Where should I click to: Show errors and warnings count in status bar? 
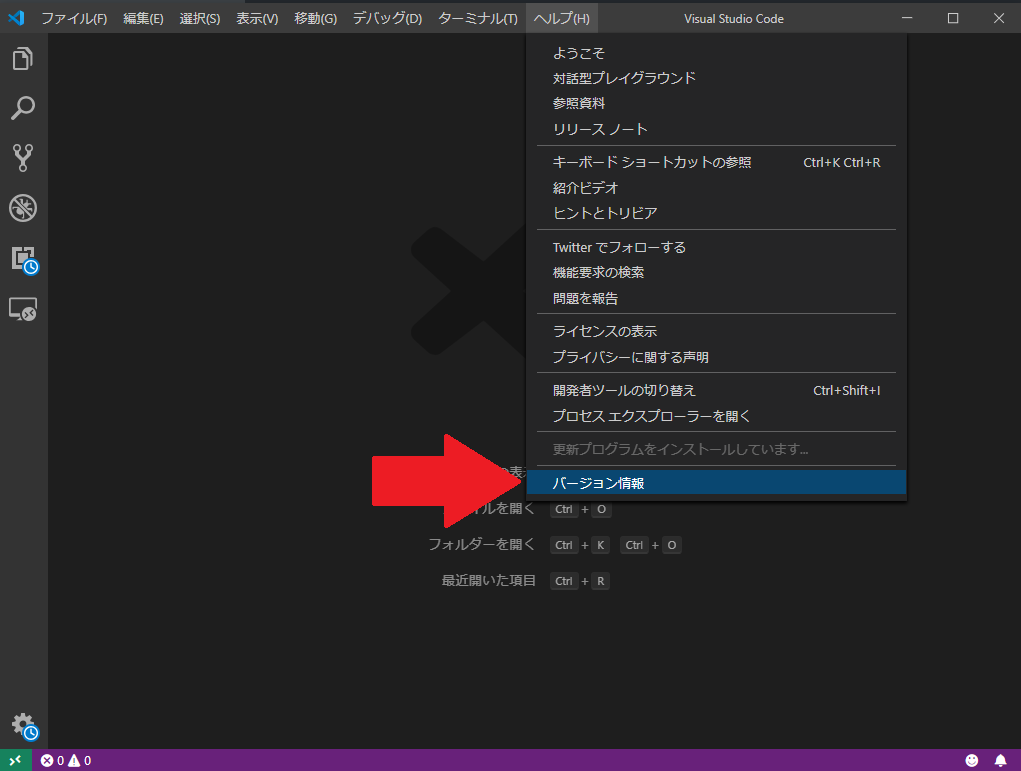66,760
